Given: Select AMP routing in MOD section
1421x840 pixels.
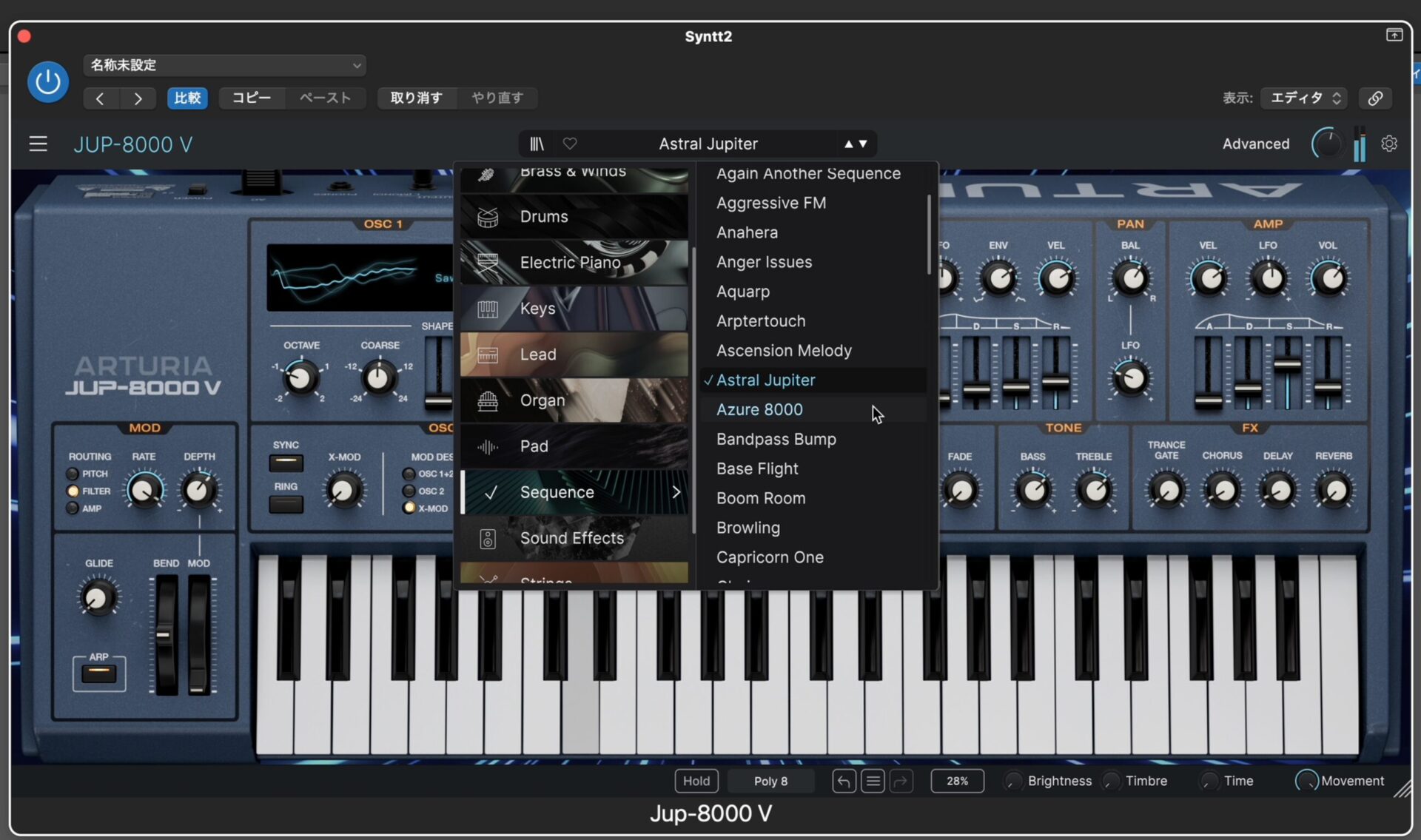Looking at the screenshot, I should pos(73,508).
